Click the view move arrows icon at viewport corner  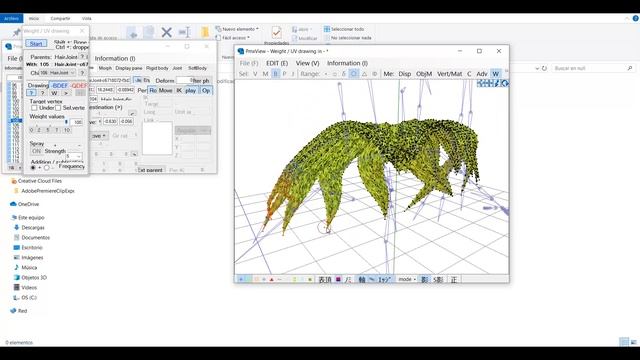pos(484,83)
